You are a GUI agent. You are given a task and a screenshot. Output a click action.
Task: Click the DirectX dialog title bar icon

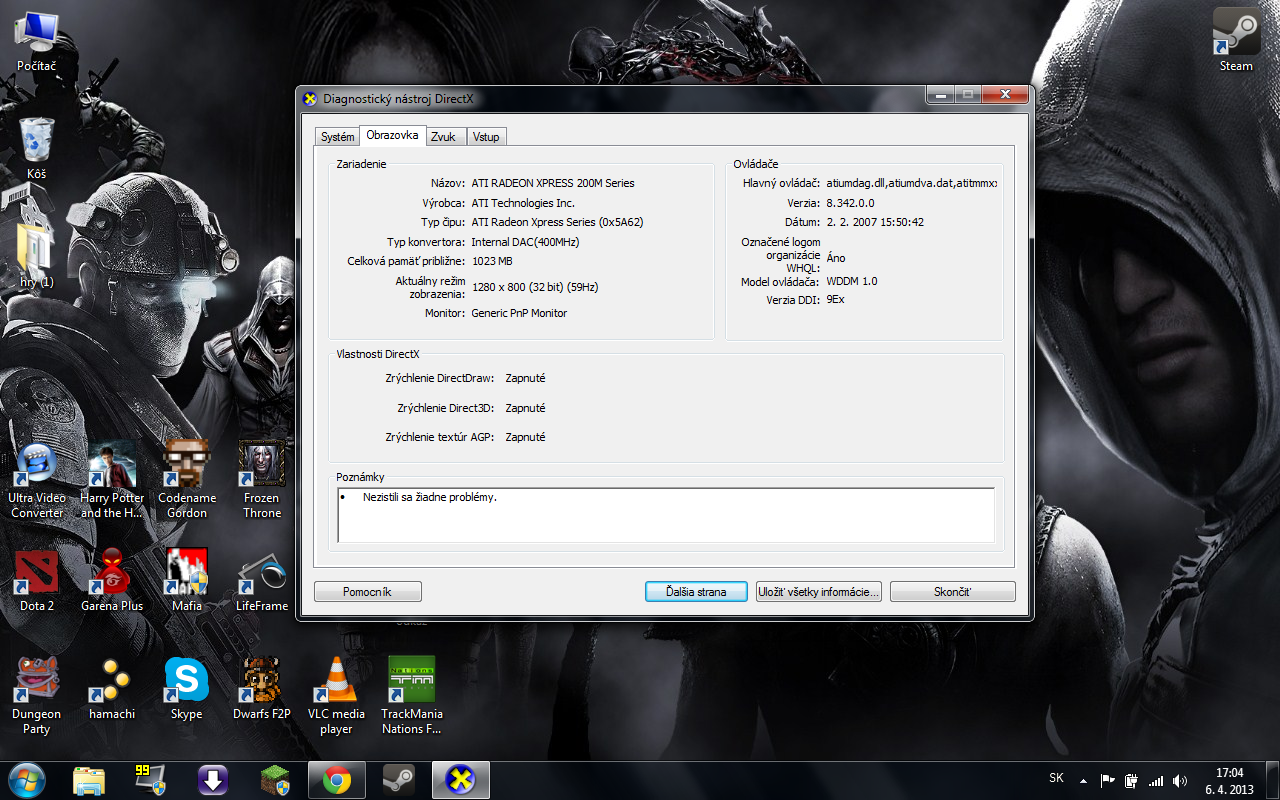pos(311,99)
